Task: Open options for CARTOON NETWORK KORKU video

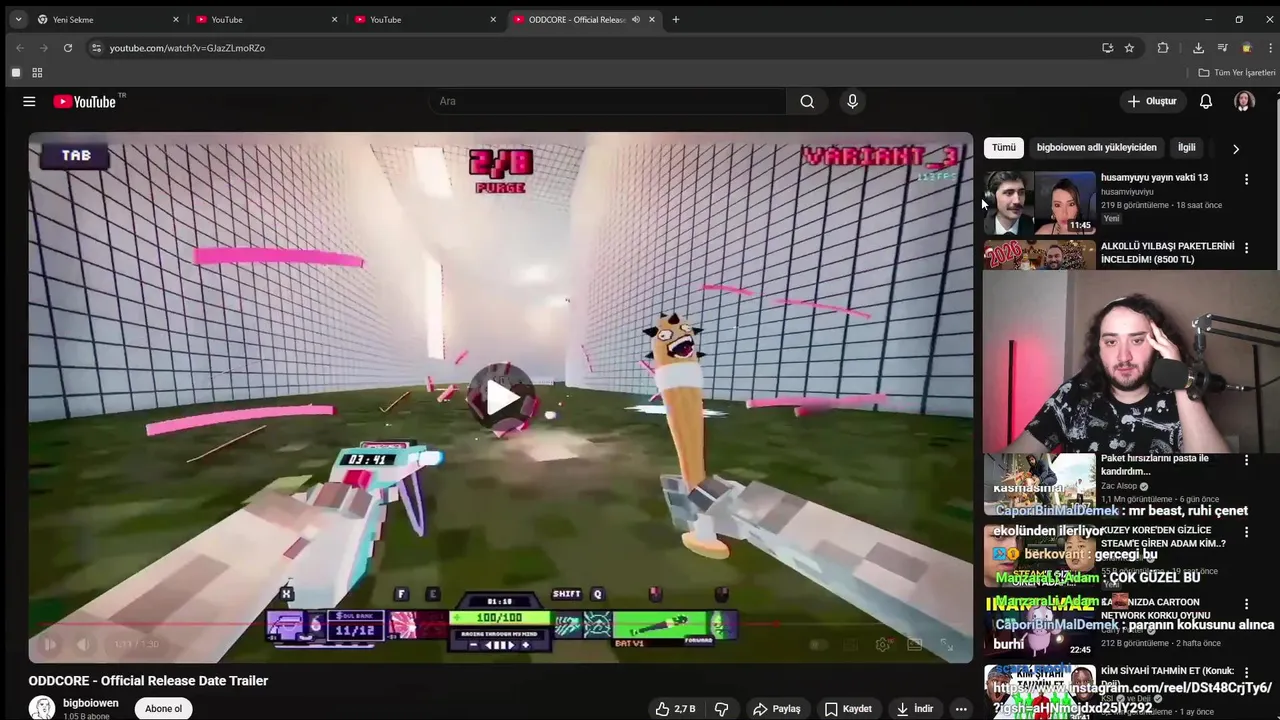Action: pyautogui.click(x=1246, y=604)
